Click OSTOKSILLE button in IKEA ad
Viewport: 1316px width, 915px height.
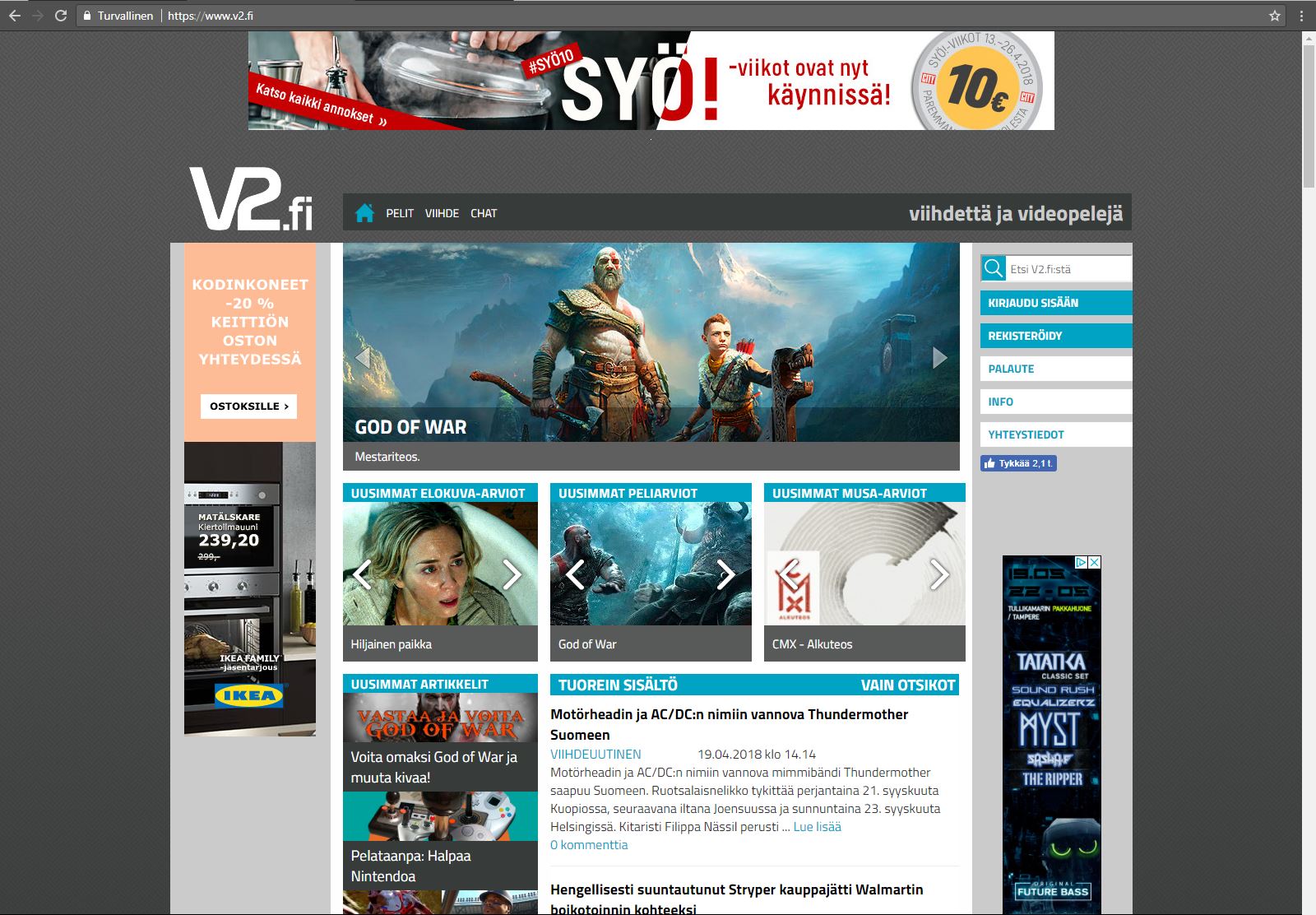[x=248, y=406]
